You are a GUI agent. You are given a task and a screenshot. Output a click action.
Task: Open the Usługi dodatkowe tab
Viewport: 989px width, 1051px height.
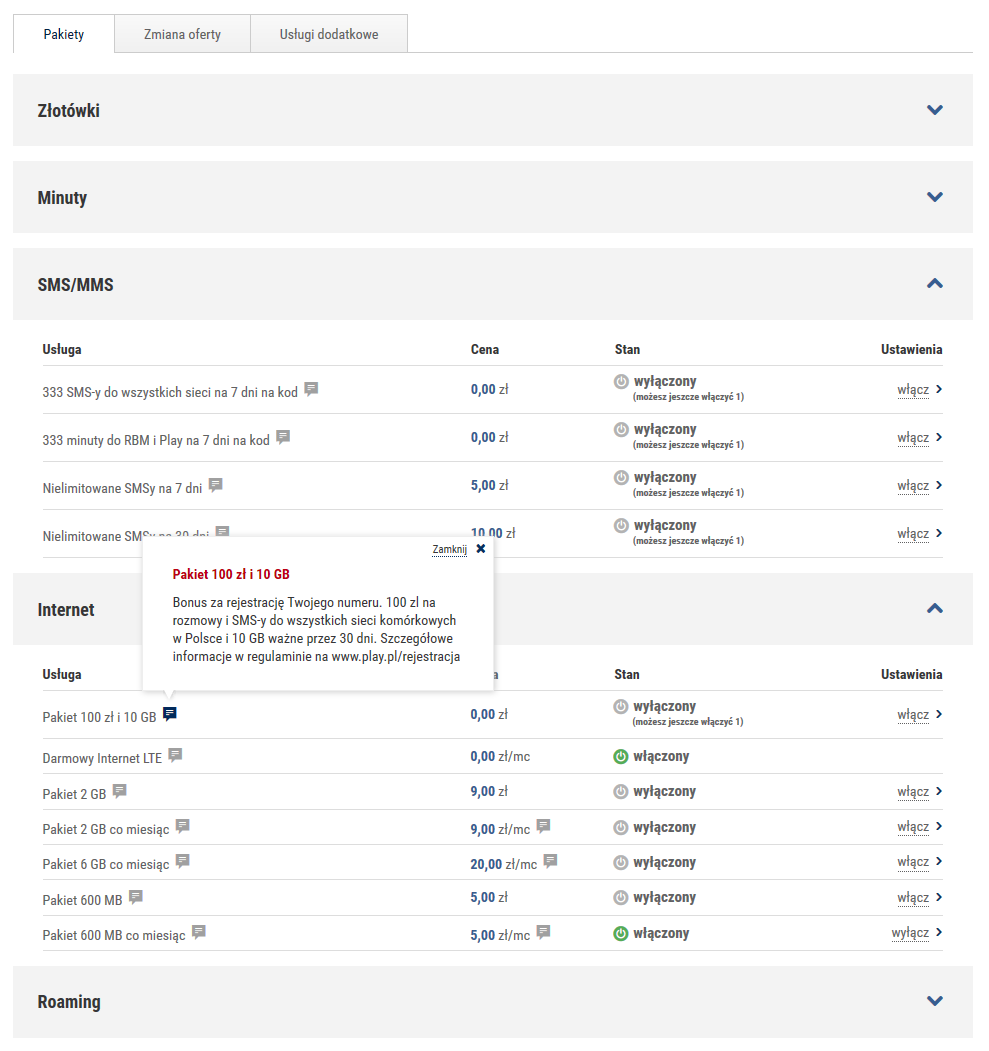pyautogui.click(x=328, y=34)
